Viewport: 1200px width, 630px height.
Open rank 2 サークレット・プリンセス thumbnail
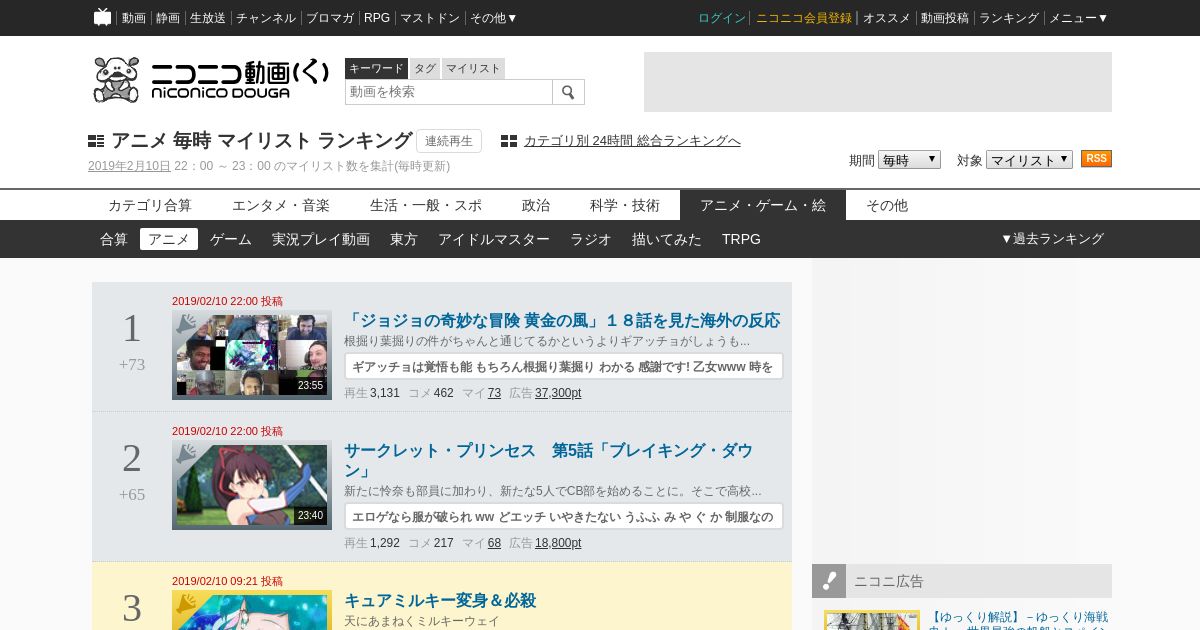pos(252,485)
